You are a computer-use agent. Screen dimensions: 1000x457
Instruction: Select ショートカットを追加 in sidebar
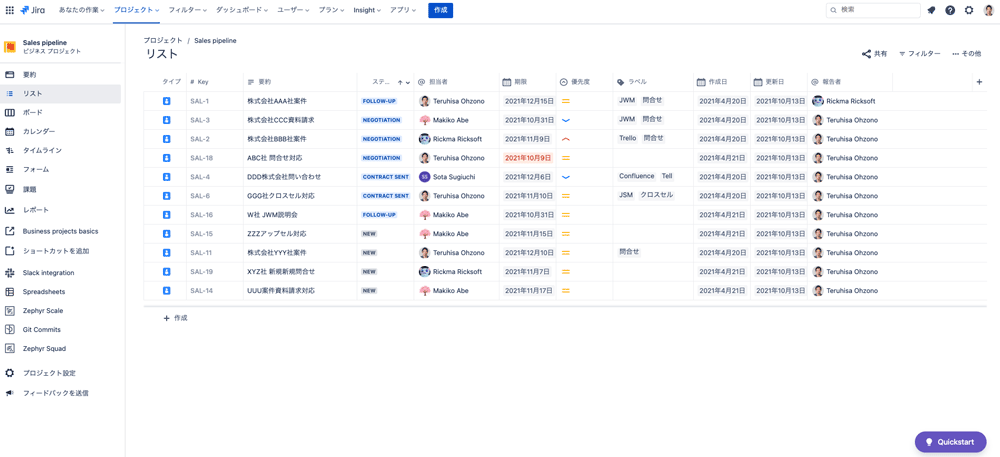tap(55, 251)
